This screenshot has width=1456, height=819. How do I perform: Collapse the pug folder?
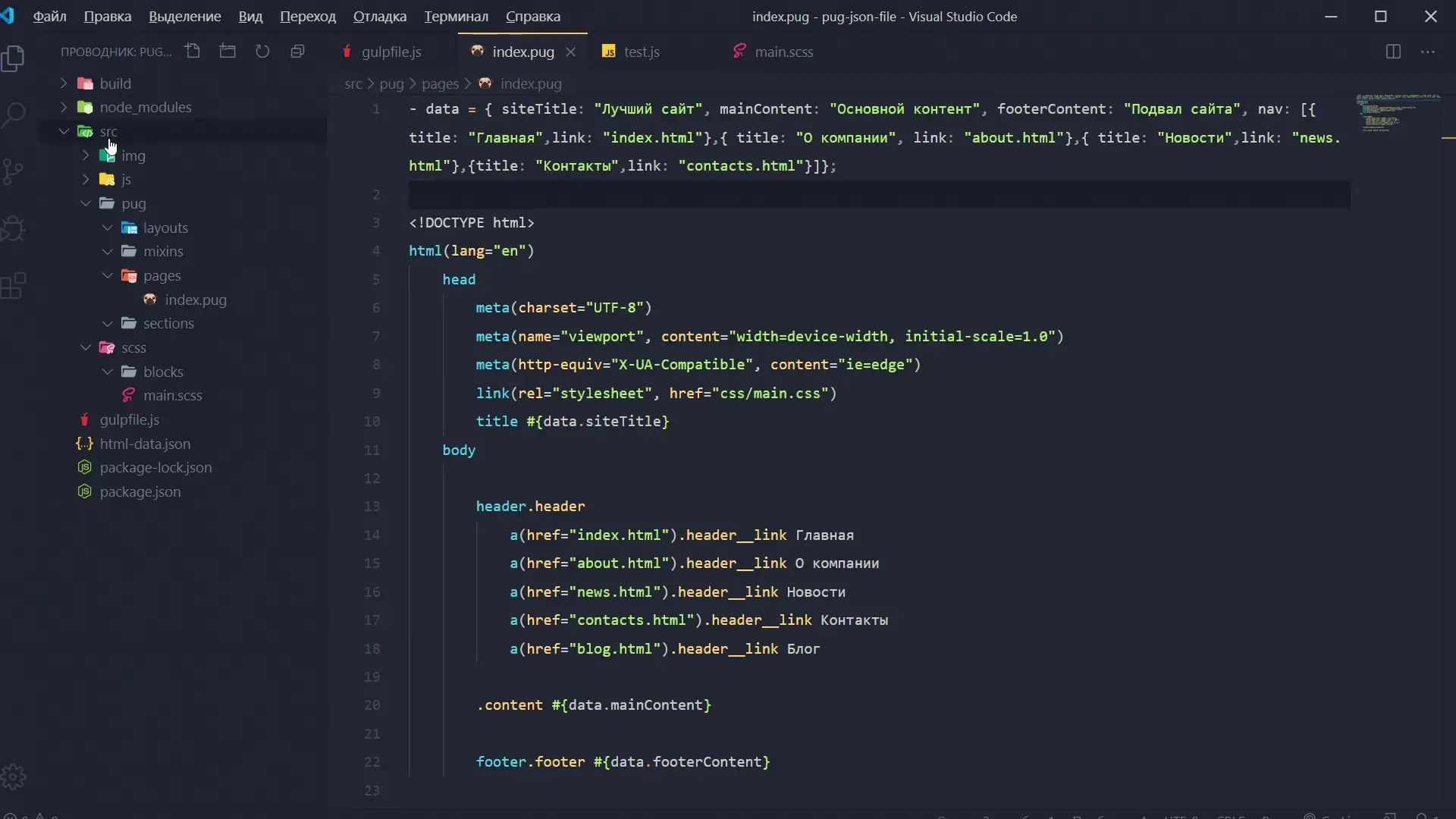(133, 203)
